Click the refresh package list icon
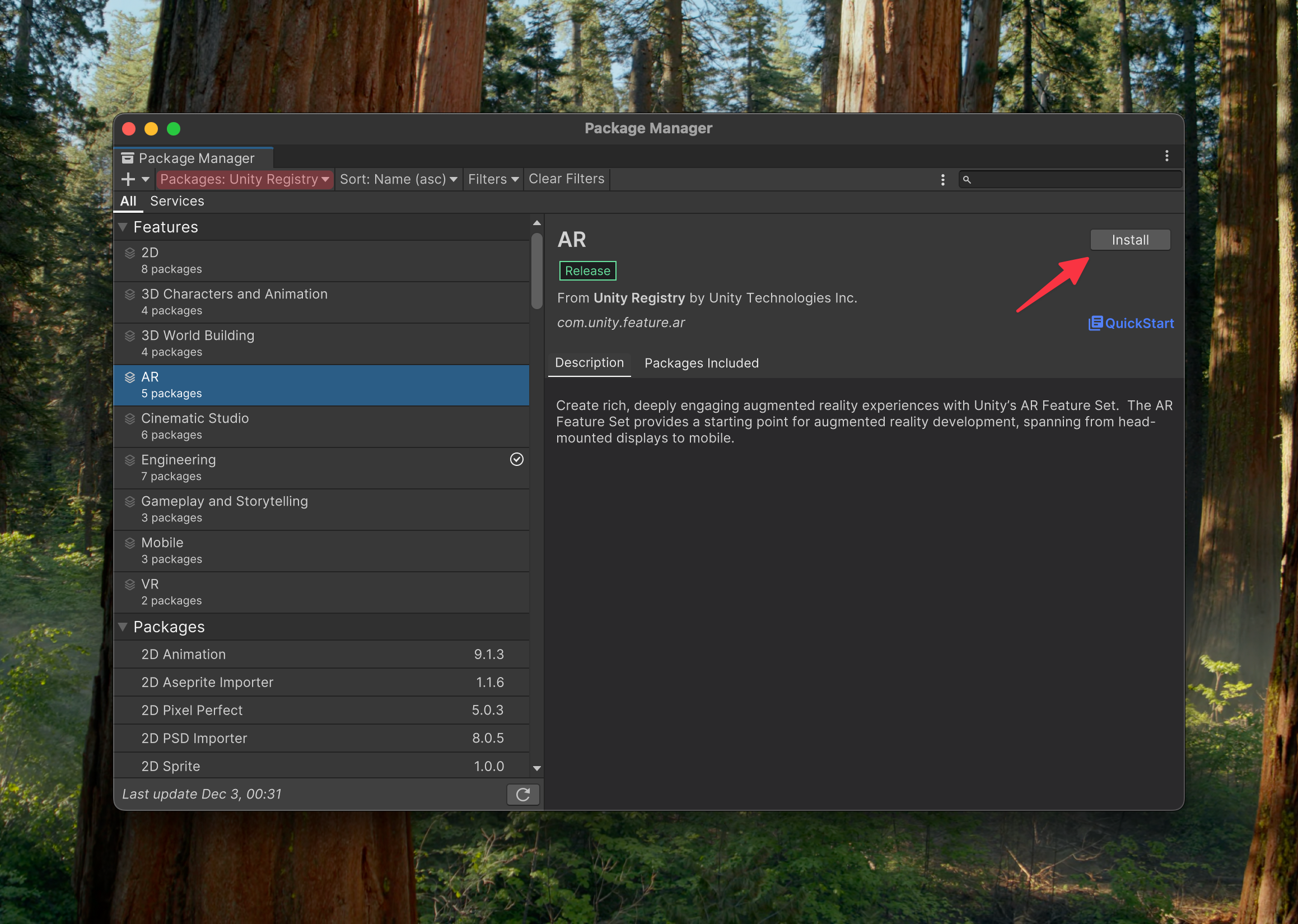 (522, 794)
